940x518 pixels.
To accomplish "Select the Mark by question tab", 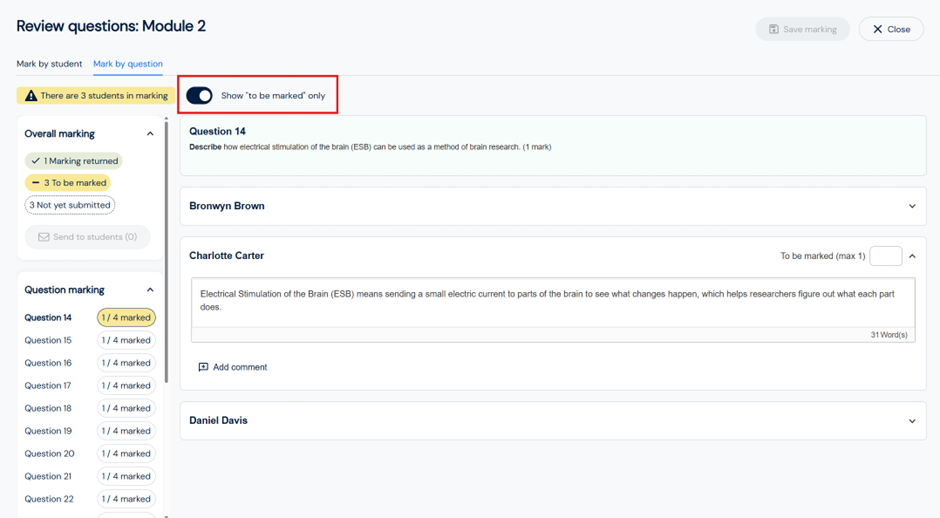I will pyautogui.click(x=128, y=64).
